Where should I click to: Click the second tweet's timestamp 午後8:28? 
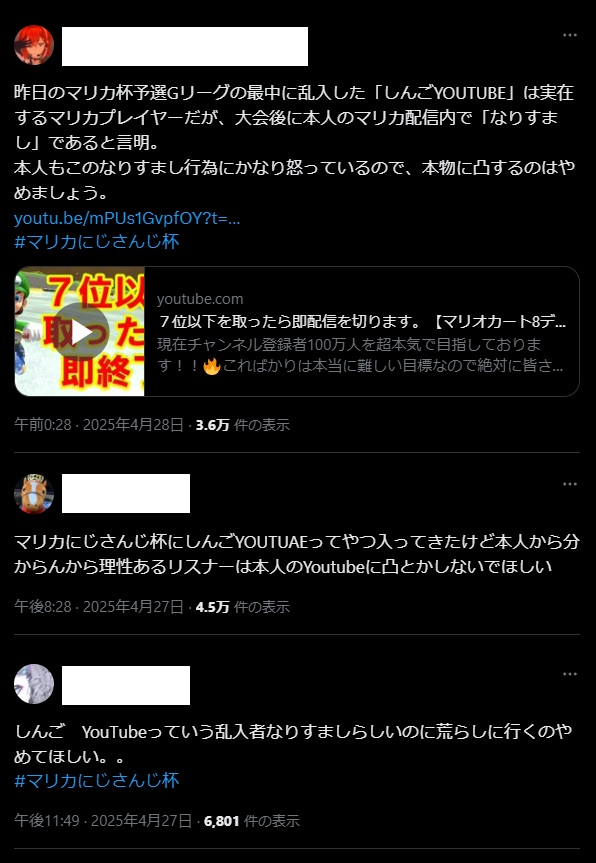tap(43, 607)
